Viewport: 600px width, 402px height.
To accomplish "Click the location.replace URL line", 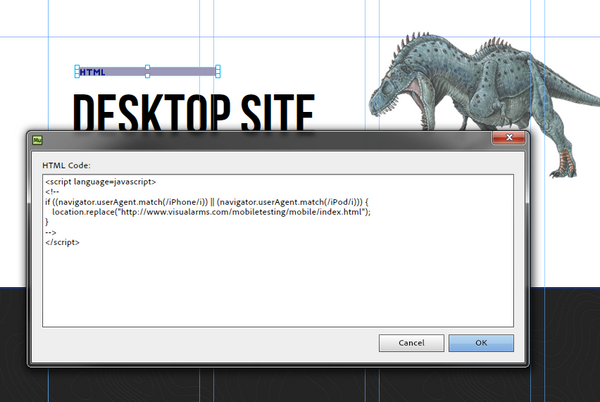I will tap(211, 212).
